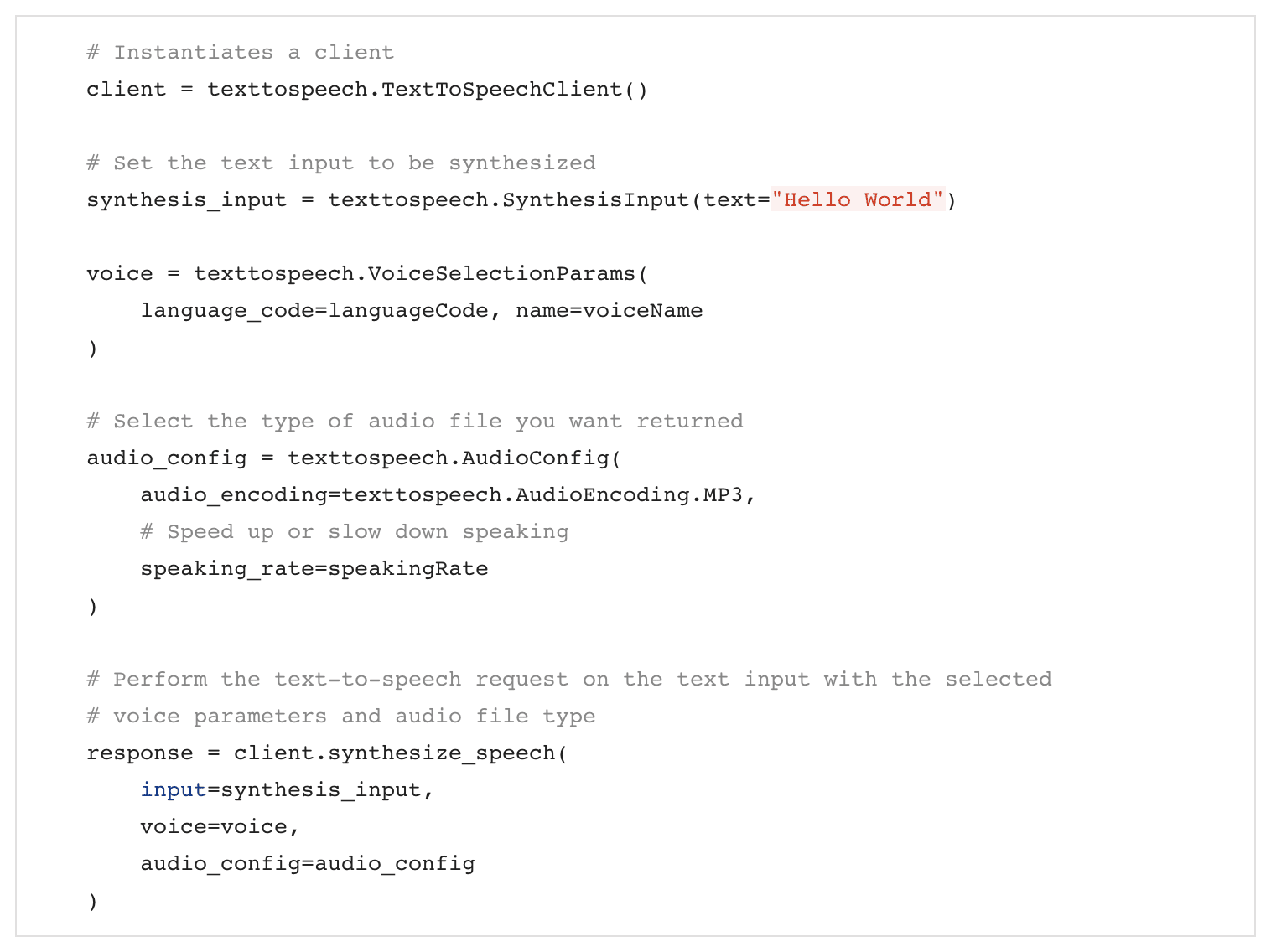This screenshot has height=952, width=1271.
Task: Click on AudioEncoding.MP3 value
Action: [629, 495]
